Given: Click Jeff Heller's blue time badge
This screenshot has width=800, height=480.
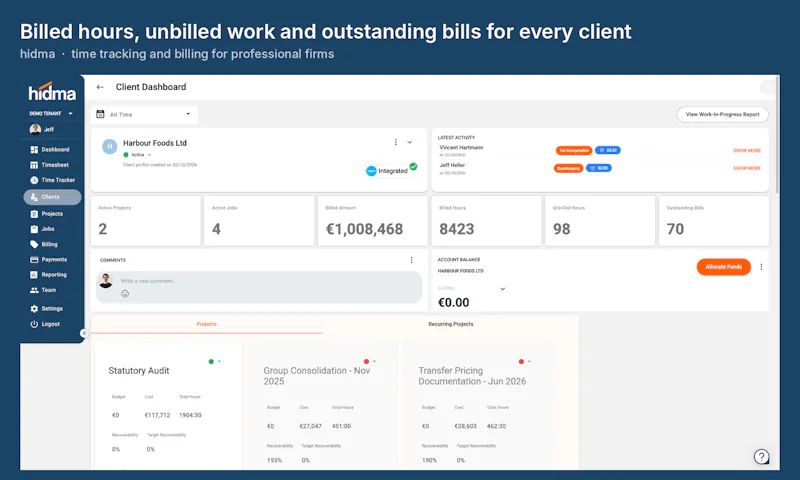Looking at the screenshot, I should (598, 168).
